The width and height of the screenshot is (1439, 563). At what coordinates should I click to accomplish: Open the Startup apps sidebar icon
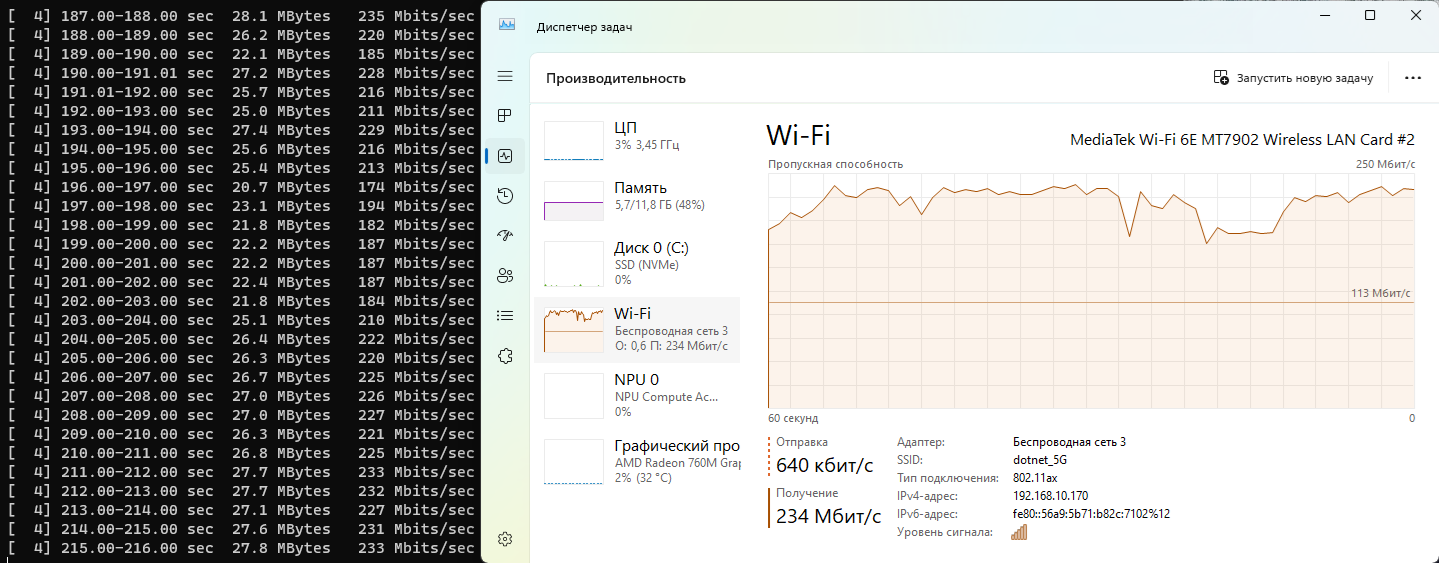[x=505, y=236]
